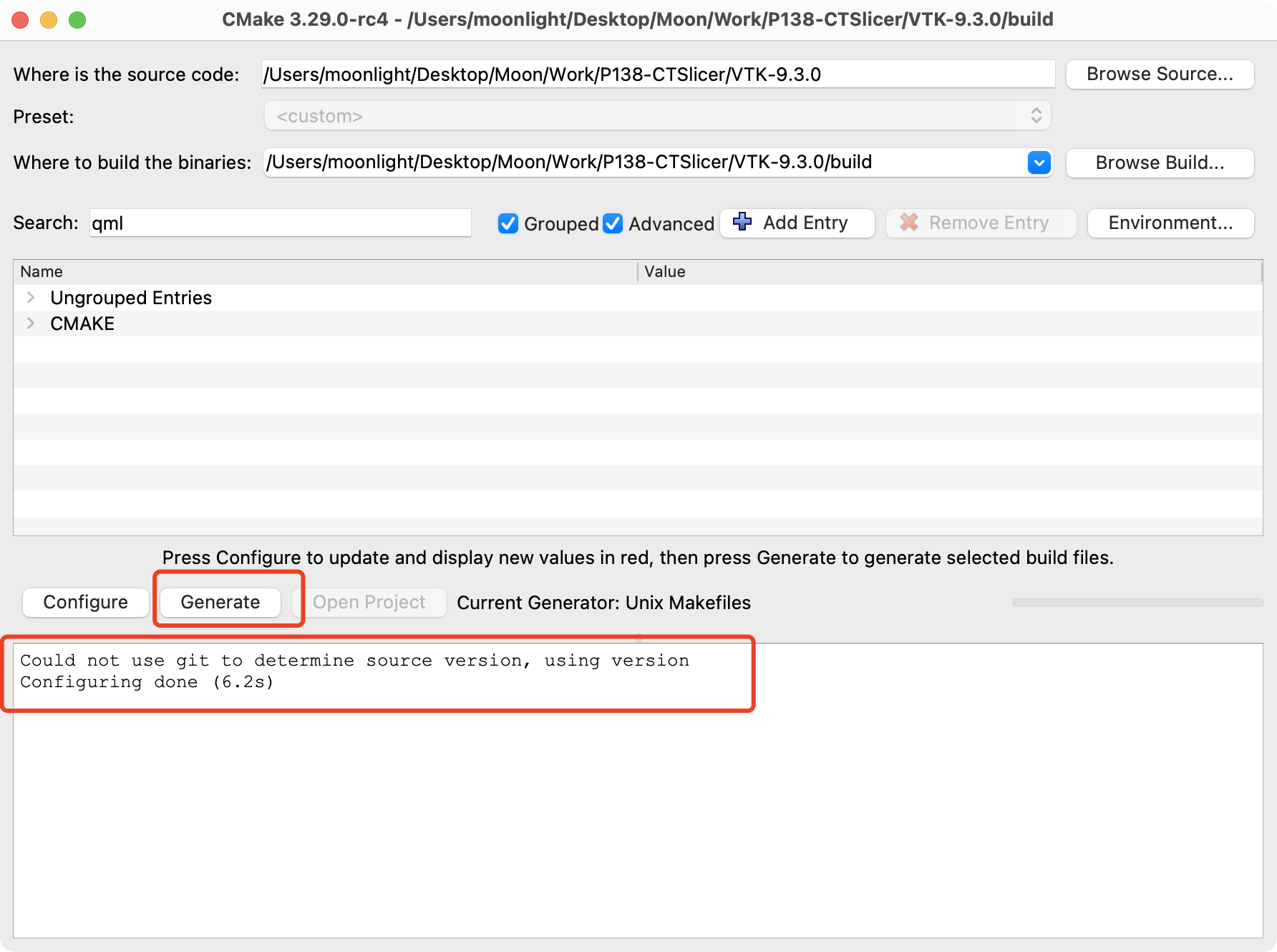Click the green zoom window button

point(77,19)
